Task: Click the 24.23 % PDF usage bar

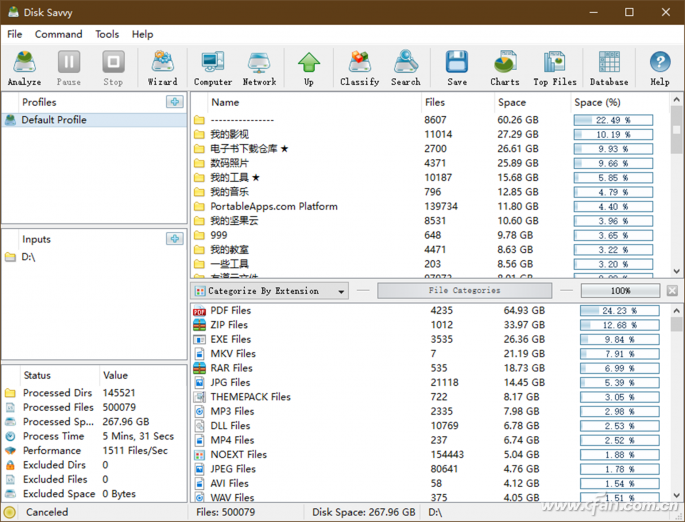Action: pyautogui.click(x=619, y=311)
